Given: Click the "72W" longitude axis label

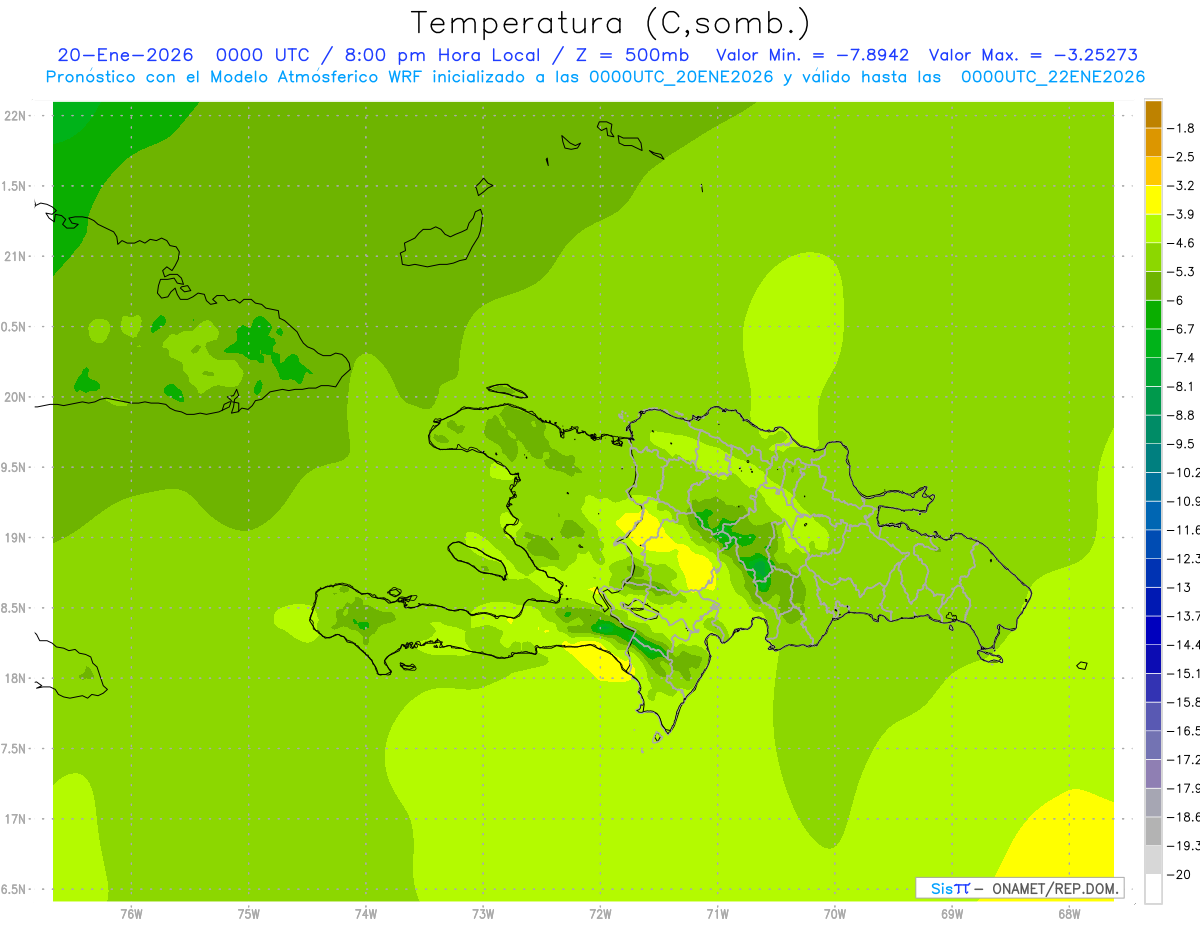Looking at the screenshot, I should pos(600,913).
